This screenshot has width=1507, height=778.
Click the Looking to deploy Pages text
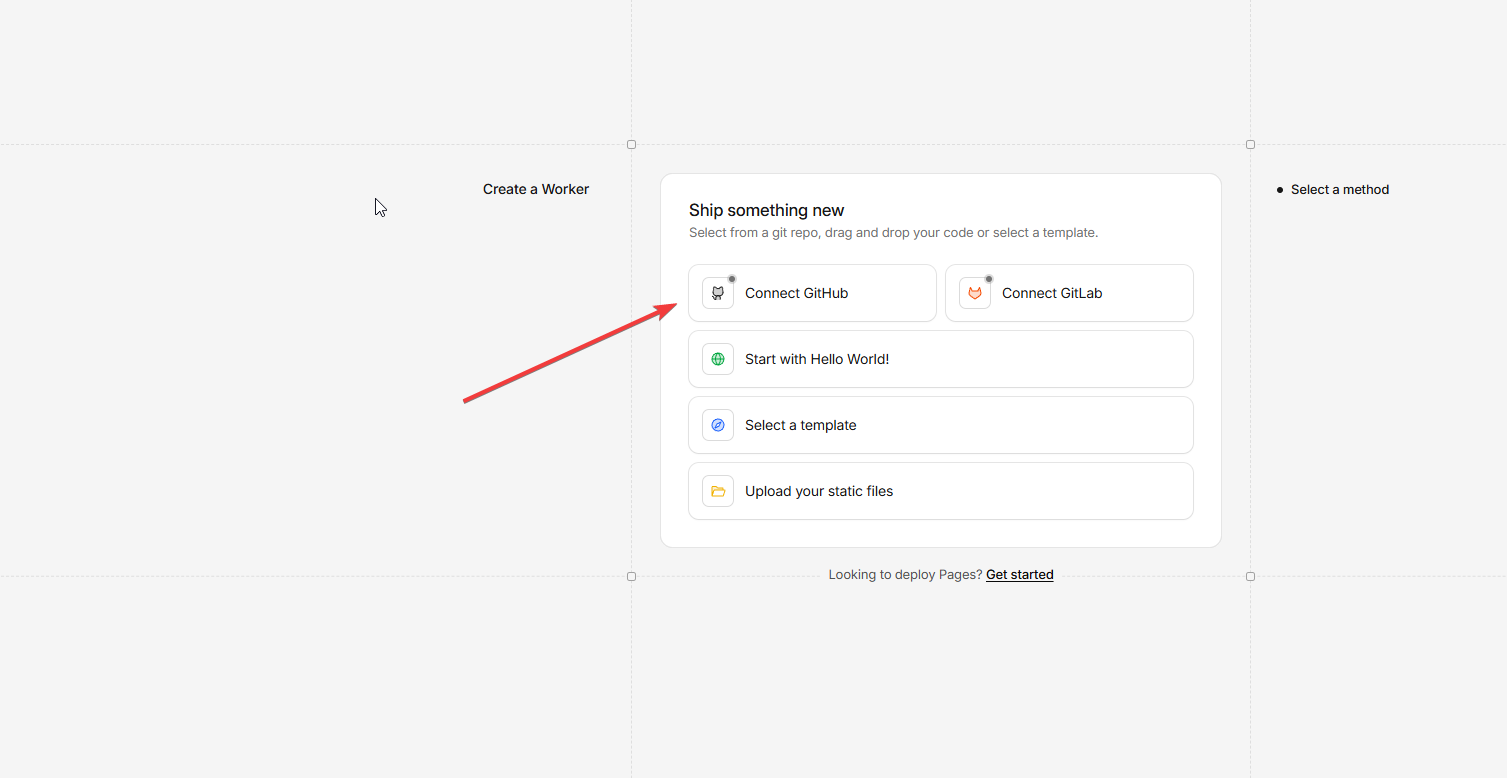pyautogui.click(x=905, y=575)
